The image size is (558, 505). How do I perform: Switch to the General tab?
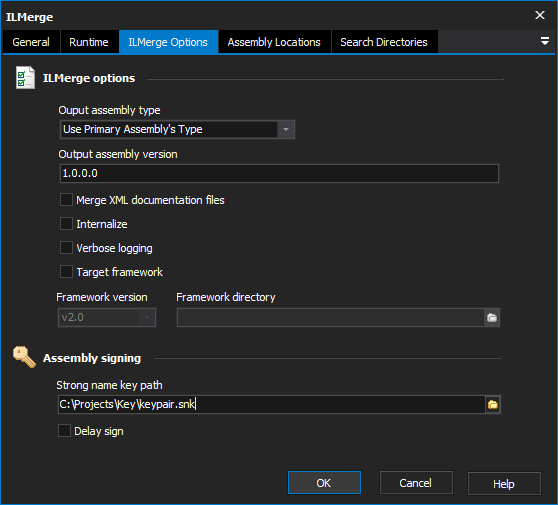[31, 42]
